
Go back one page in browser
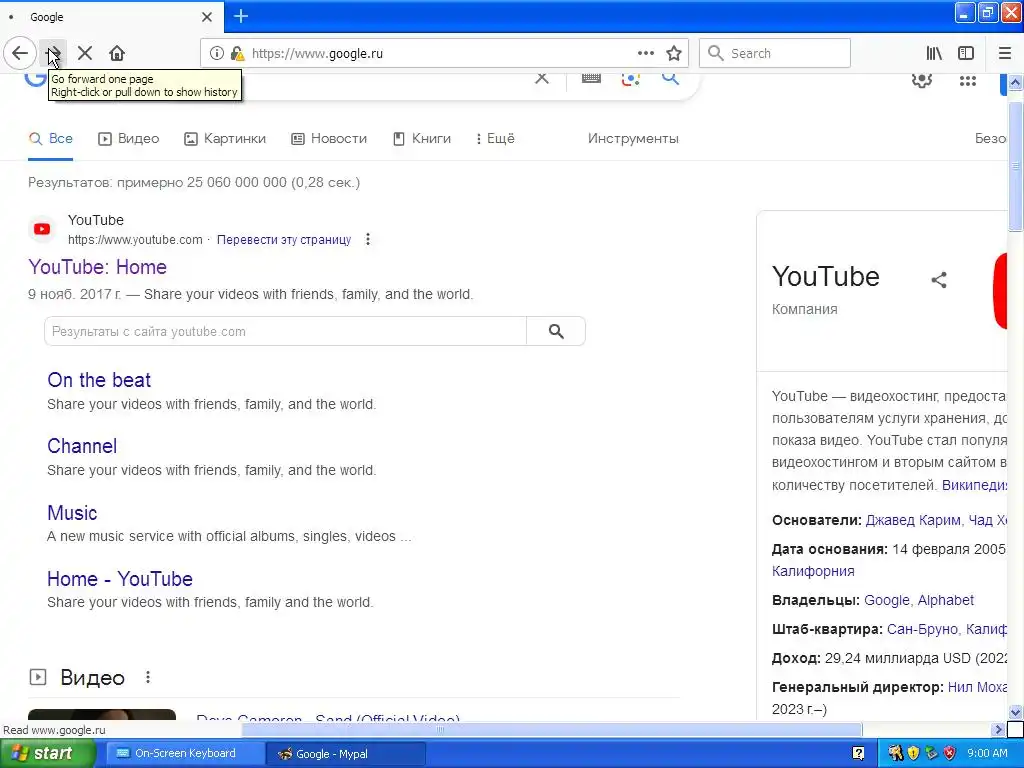click(x=20, y=53)
